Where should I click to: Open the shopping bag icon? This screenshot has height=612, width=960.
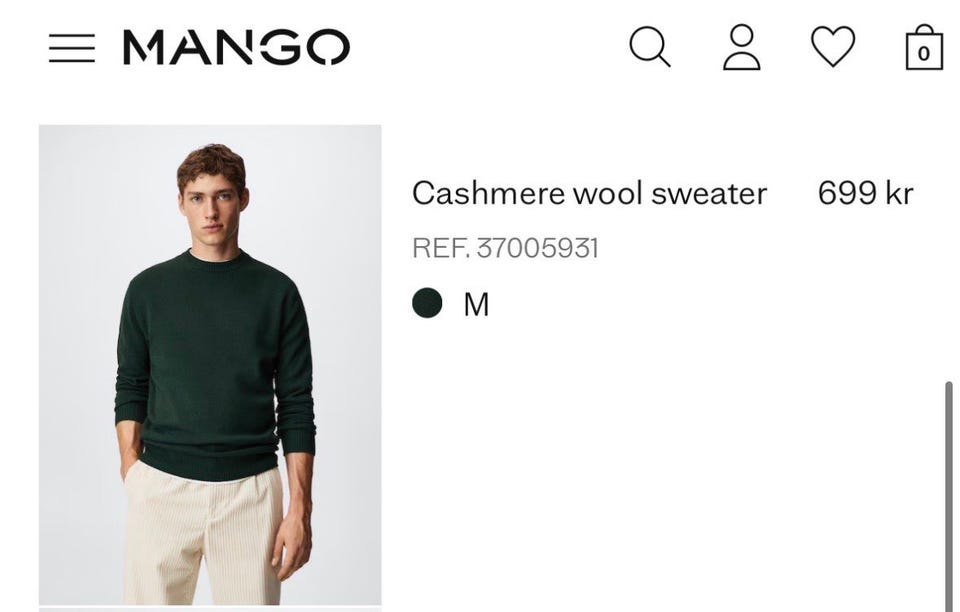pyautogui.click(x=924, y=47)
